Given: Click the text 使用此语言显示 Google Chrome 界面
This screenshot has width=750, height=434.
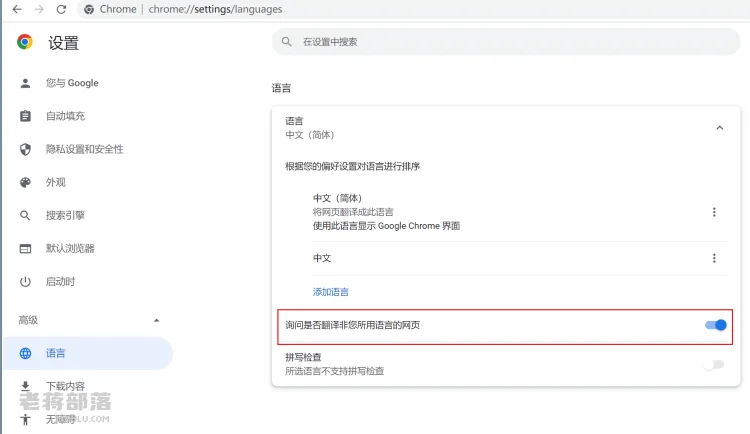Looking at the screenshot, I should tap(386, 226).
